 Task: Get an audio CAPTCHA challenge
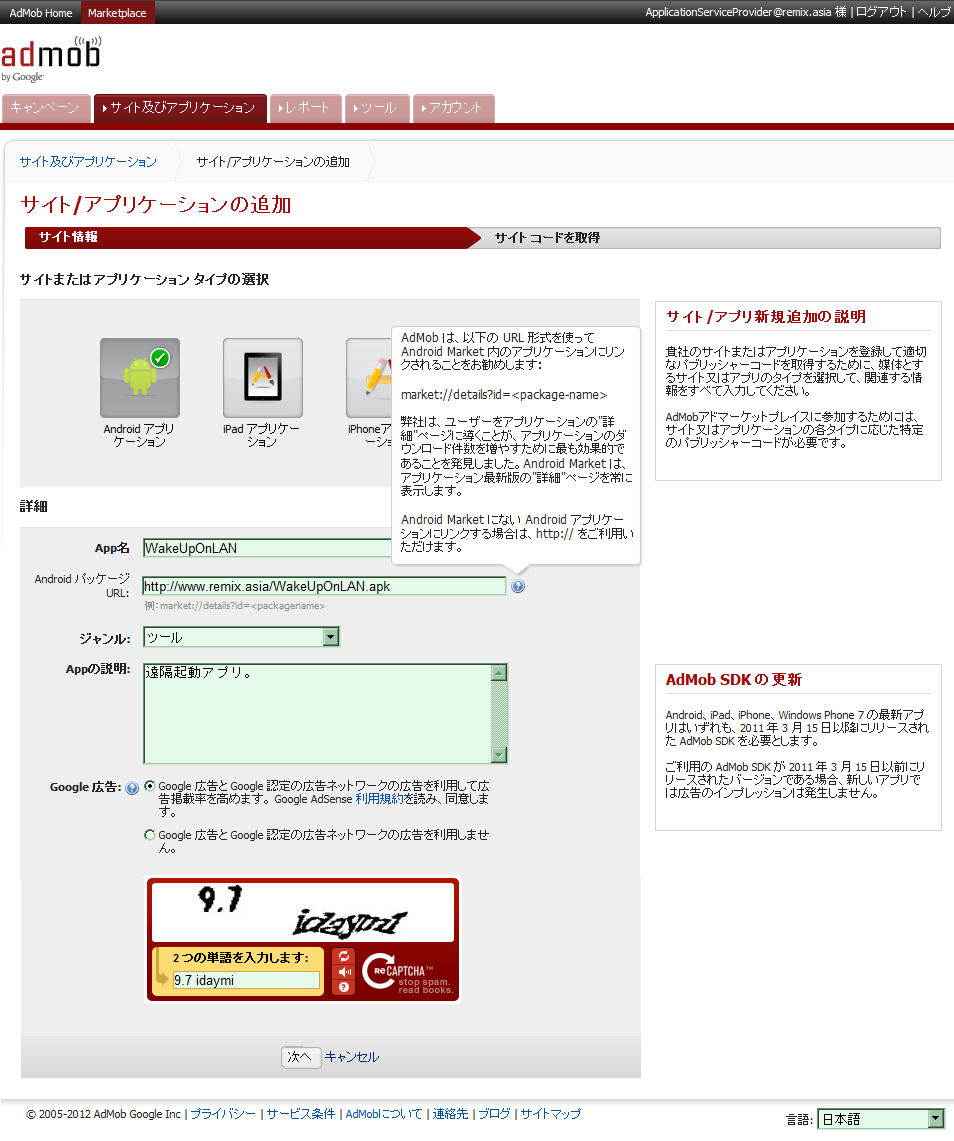[x=343, y=971]
